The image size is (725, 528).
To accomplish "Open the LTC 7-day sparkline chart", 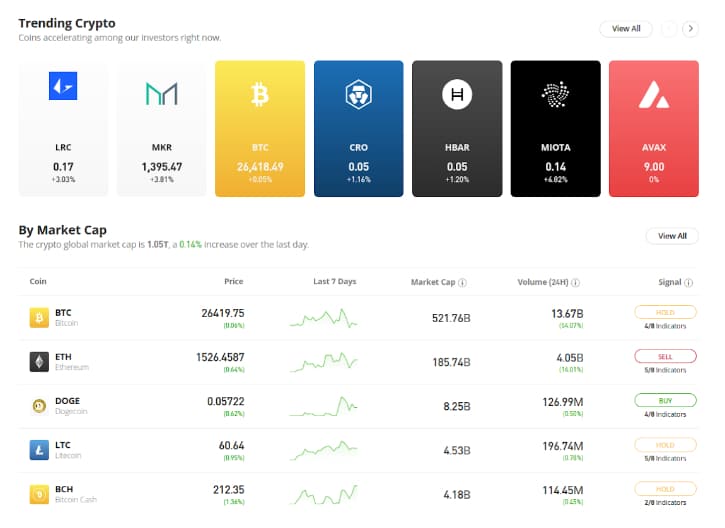I will 323,450.
